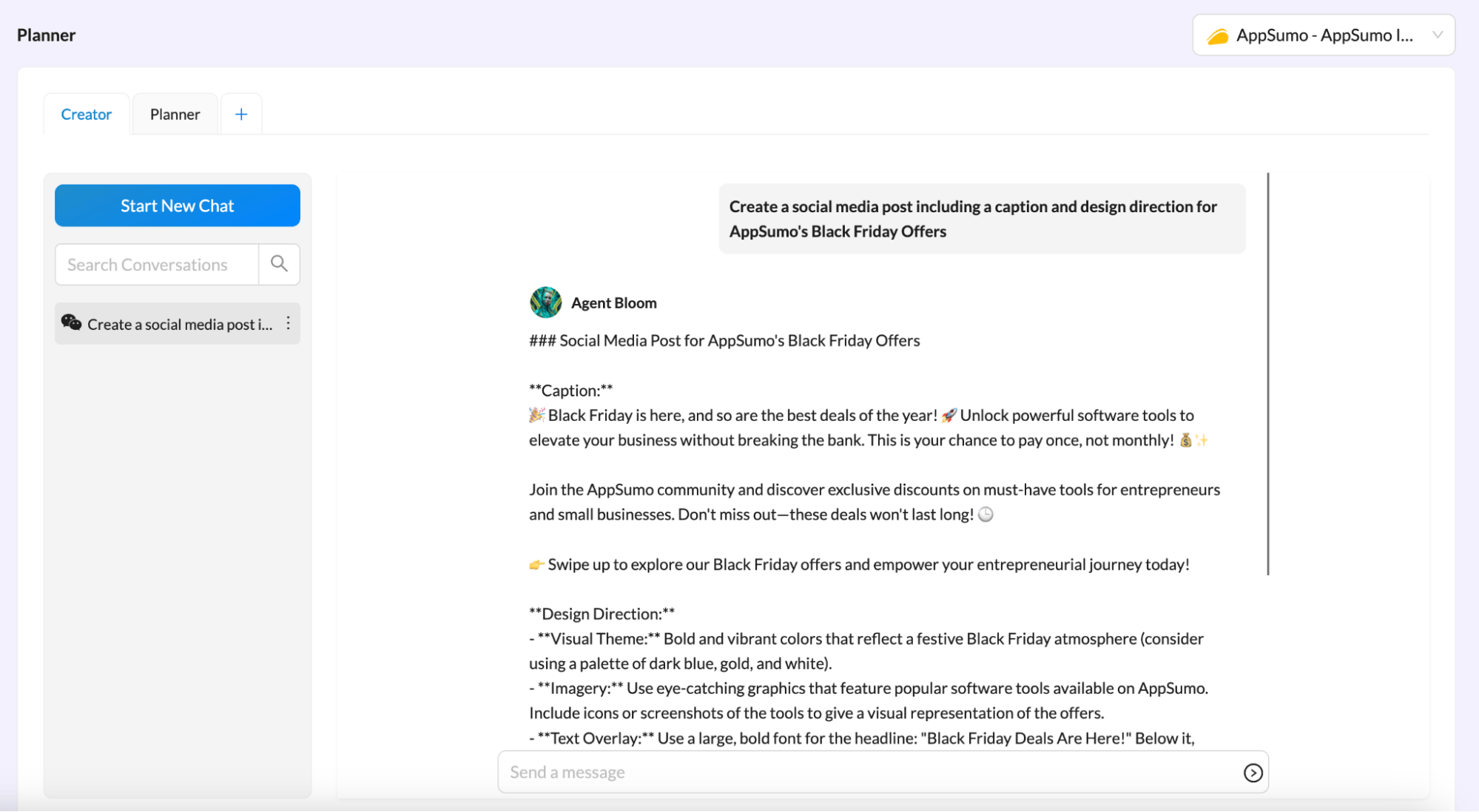The width and height of the screenshot is (1479, 812).
Task: Click the send message arrow icon
Action: tap(1253, 772)
